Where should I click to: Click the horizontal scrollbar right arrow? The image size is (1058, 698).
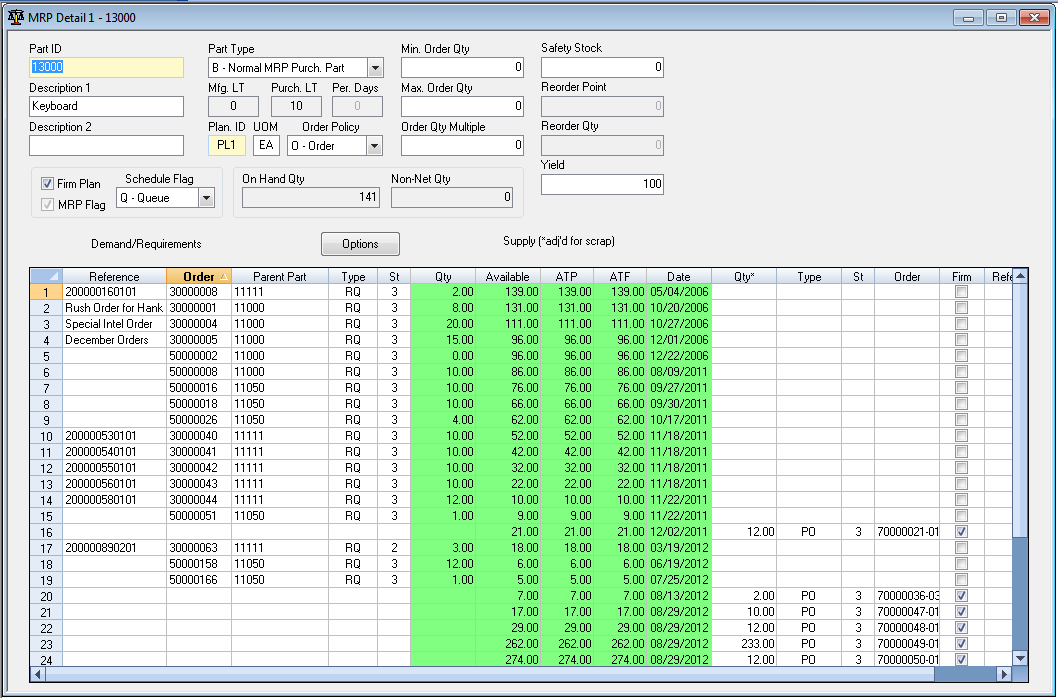pos(1004,674)
